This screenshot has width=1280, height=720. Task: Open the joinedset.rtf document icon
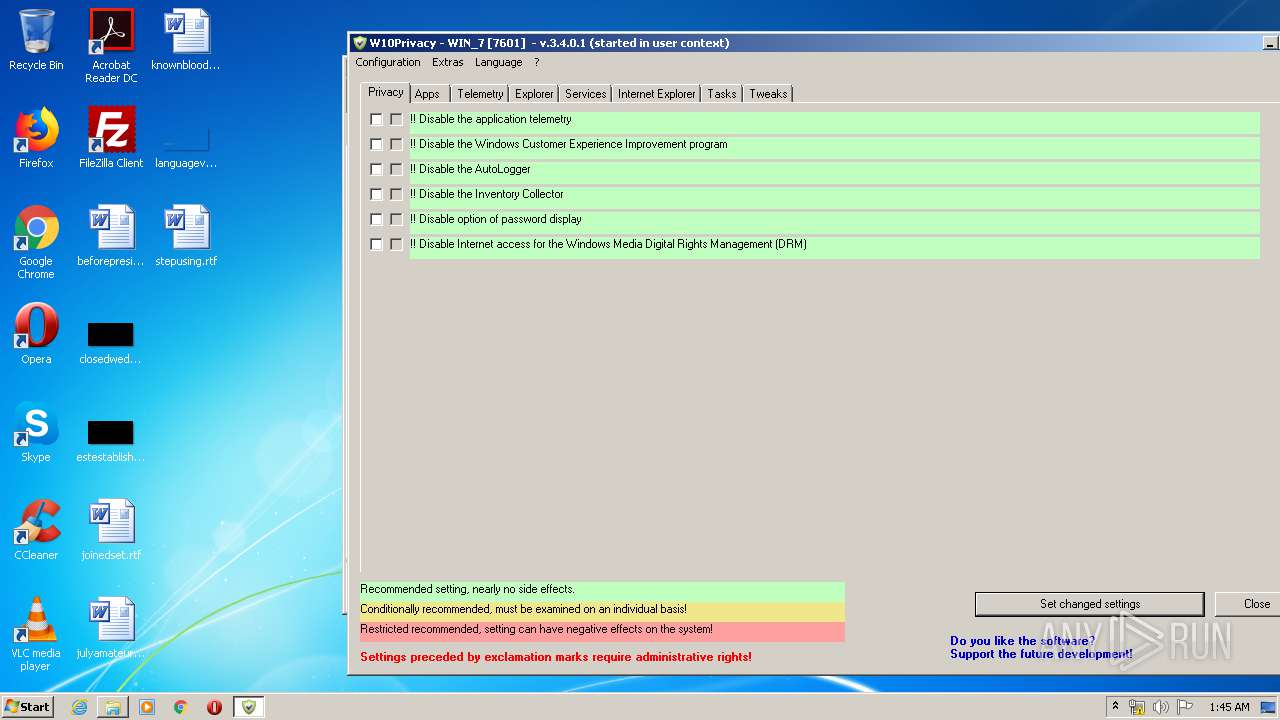pyautogui.click(x=111, y=530)
